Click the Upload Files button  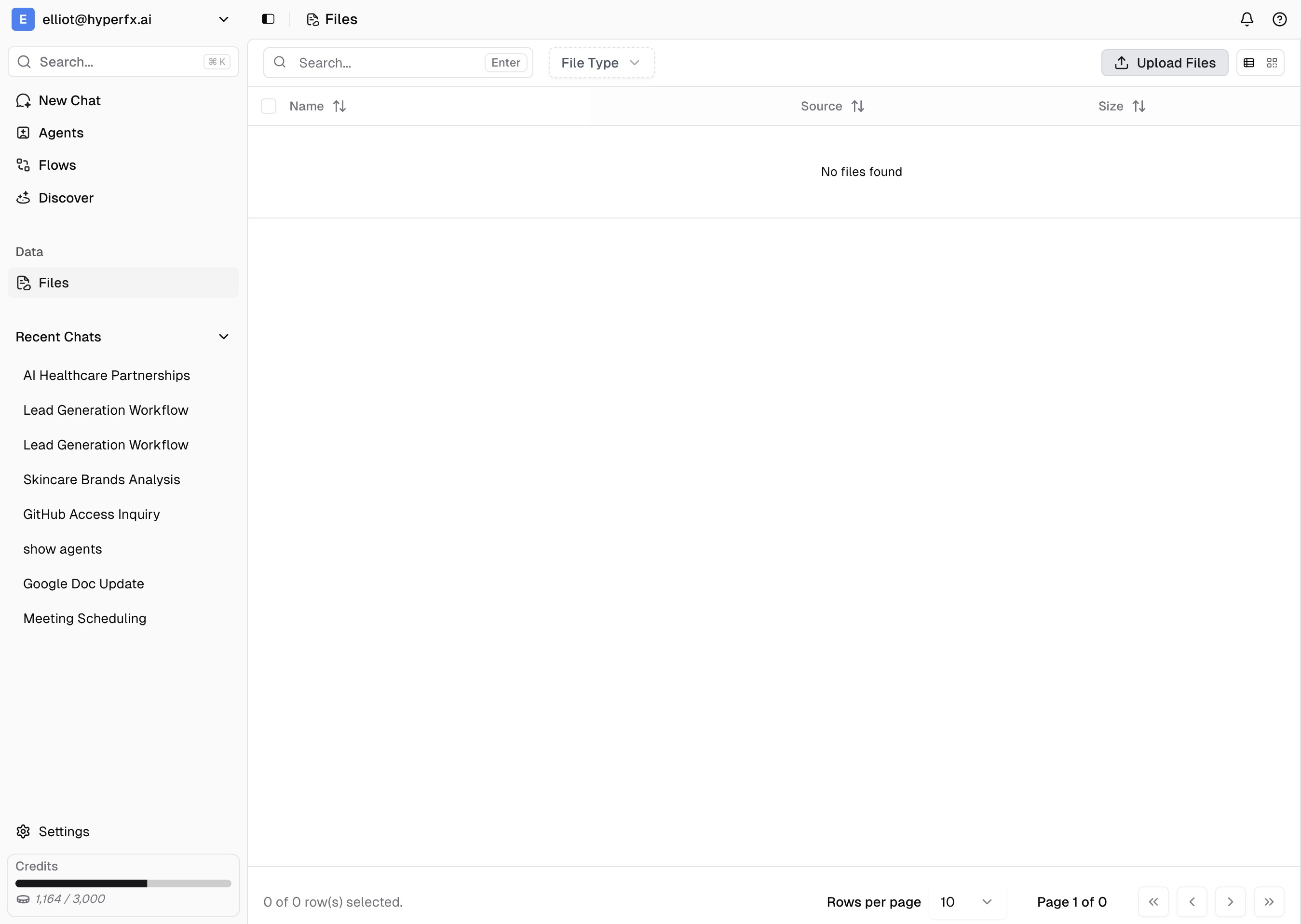pyautogui.click(x=1165, y=63)
